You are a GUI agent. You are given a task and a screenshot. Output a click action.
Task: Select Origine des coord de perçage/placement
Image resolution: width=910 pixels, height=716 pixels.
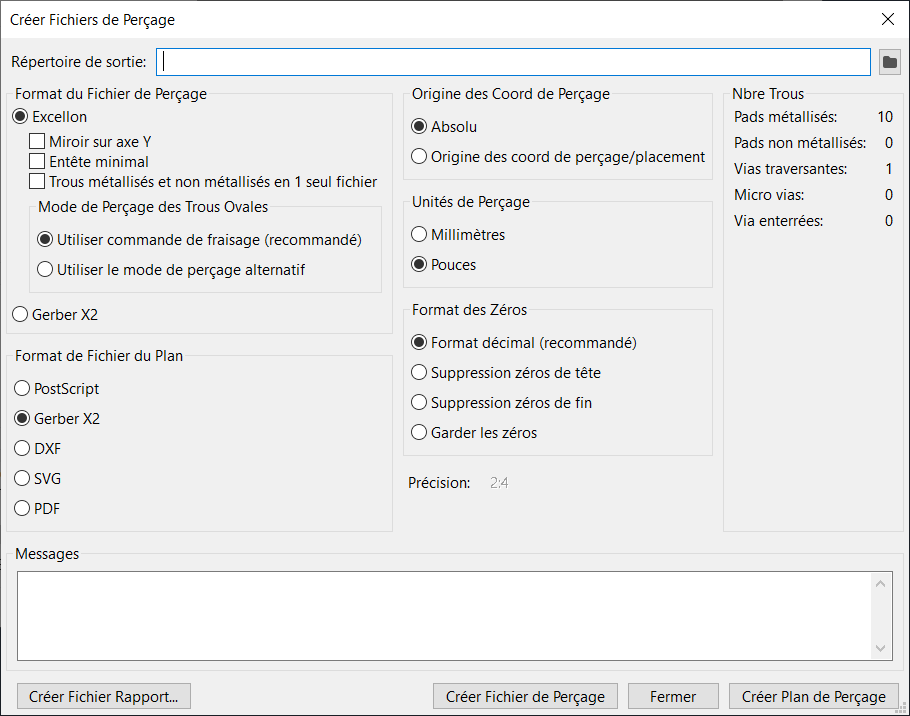click(420, 157)
